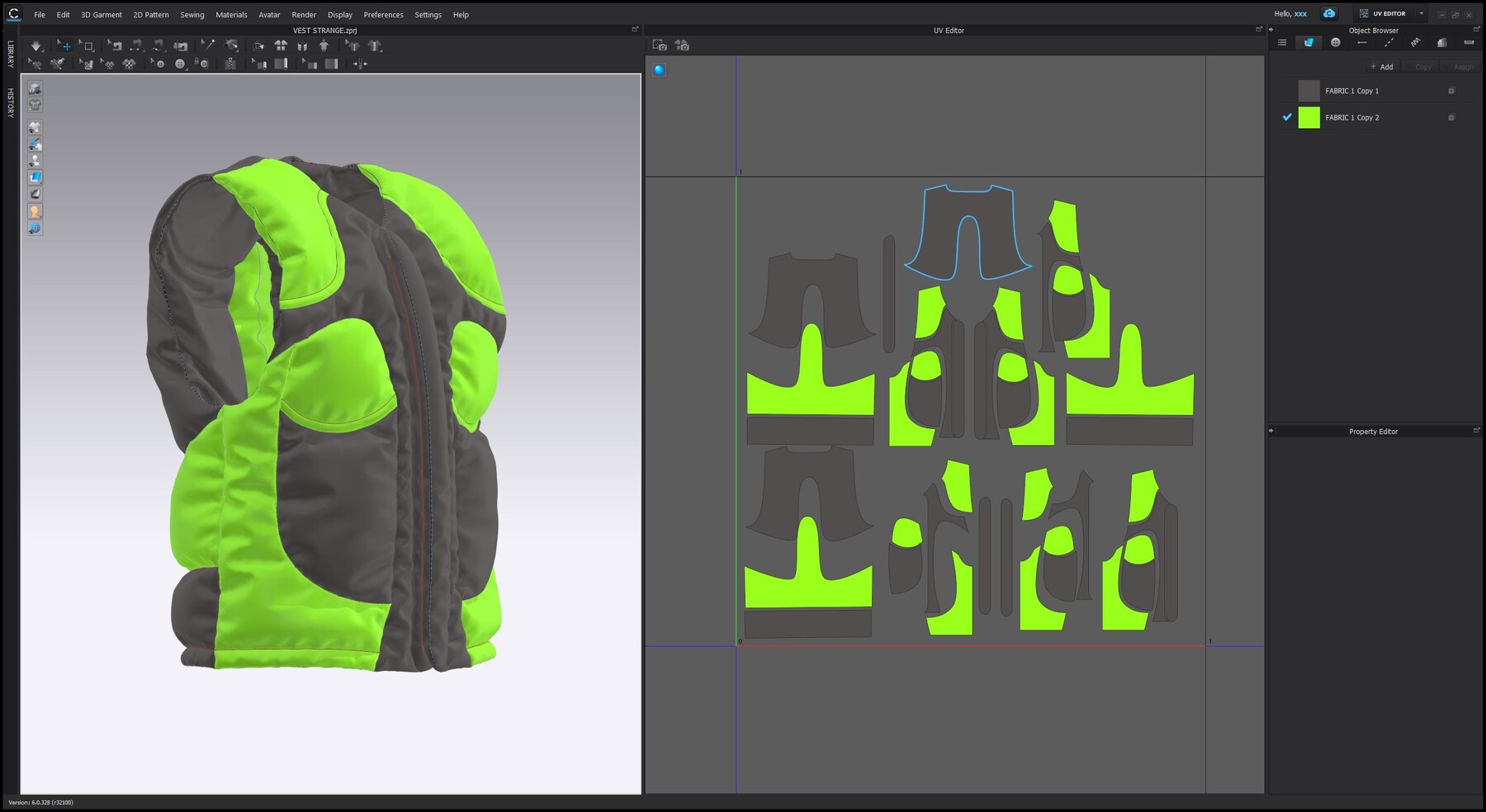Screen dimensions: 1486x812
Task: Click the green FABRIC 1 Copy 2 color swatch
Action: (x=1309, y=117)
